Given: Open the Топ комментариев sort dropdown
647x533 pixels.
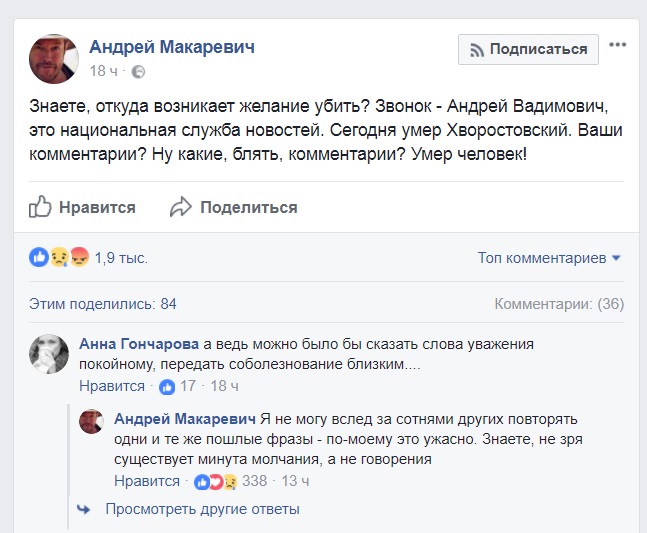Looking at the screenshot, I should (x=549, y=258).
